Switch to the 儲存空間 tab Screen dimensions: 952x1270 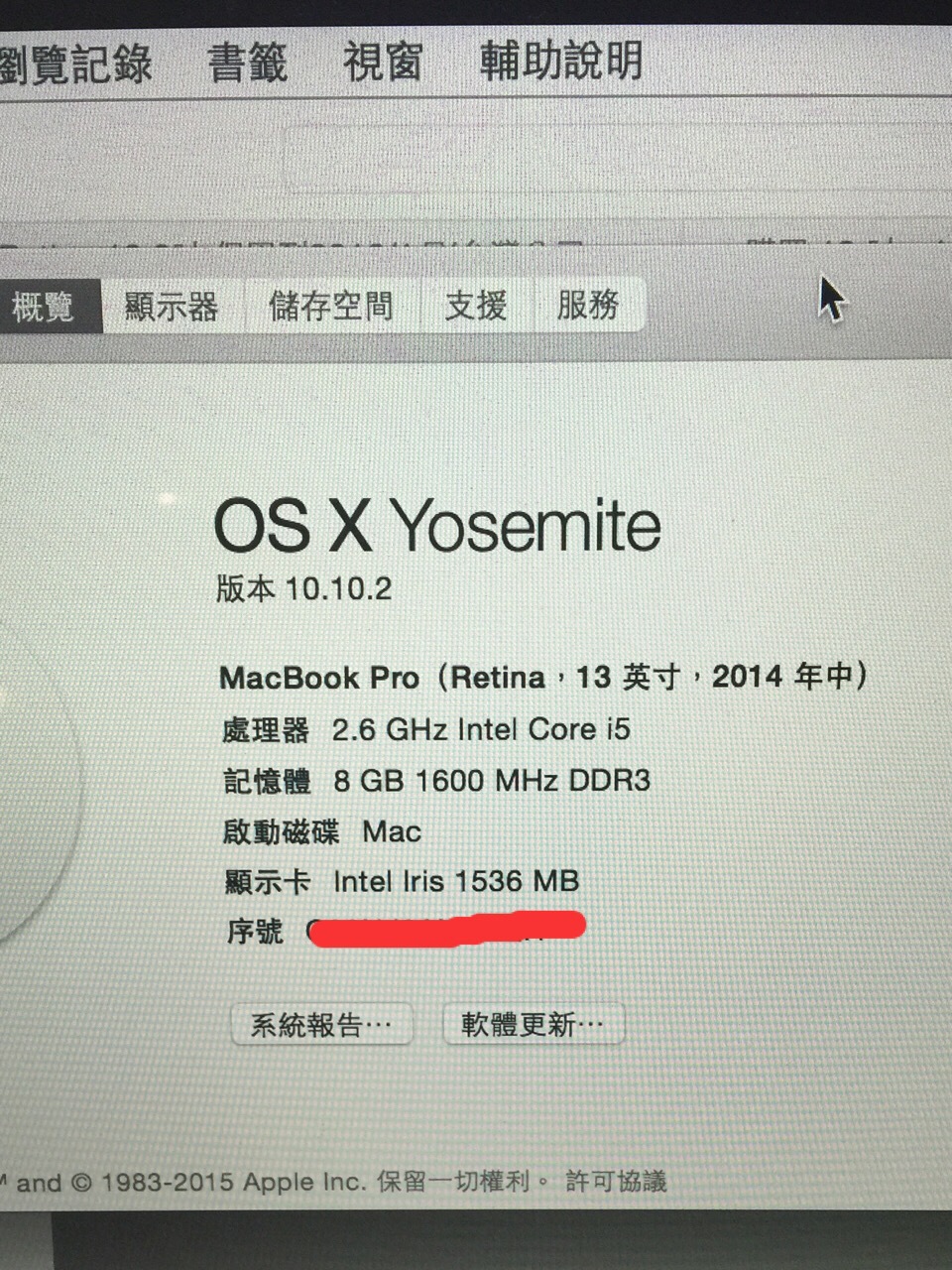click(331, 306)
